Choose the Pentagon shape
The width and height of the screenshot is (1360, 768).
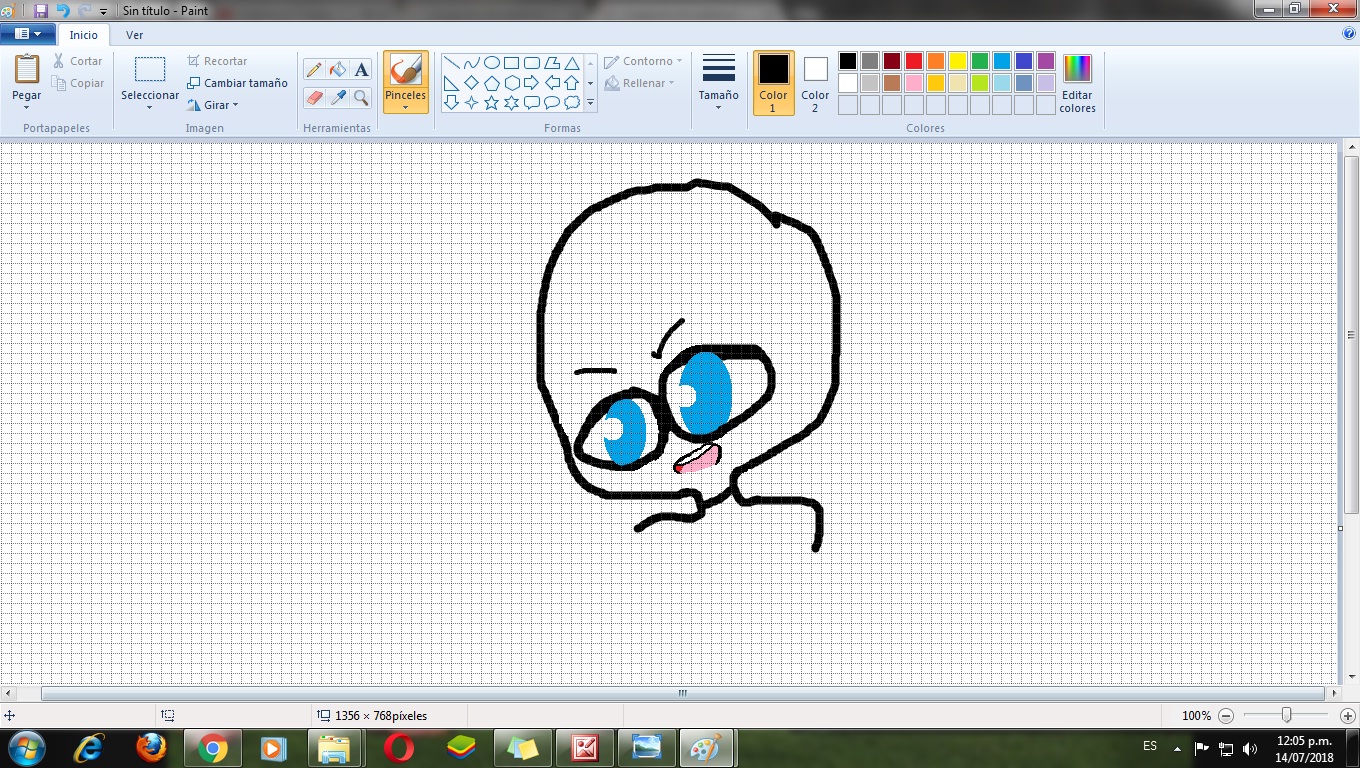pos(492,83)
